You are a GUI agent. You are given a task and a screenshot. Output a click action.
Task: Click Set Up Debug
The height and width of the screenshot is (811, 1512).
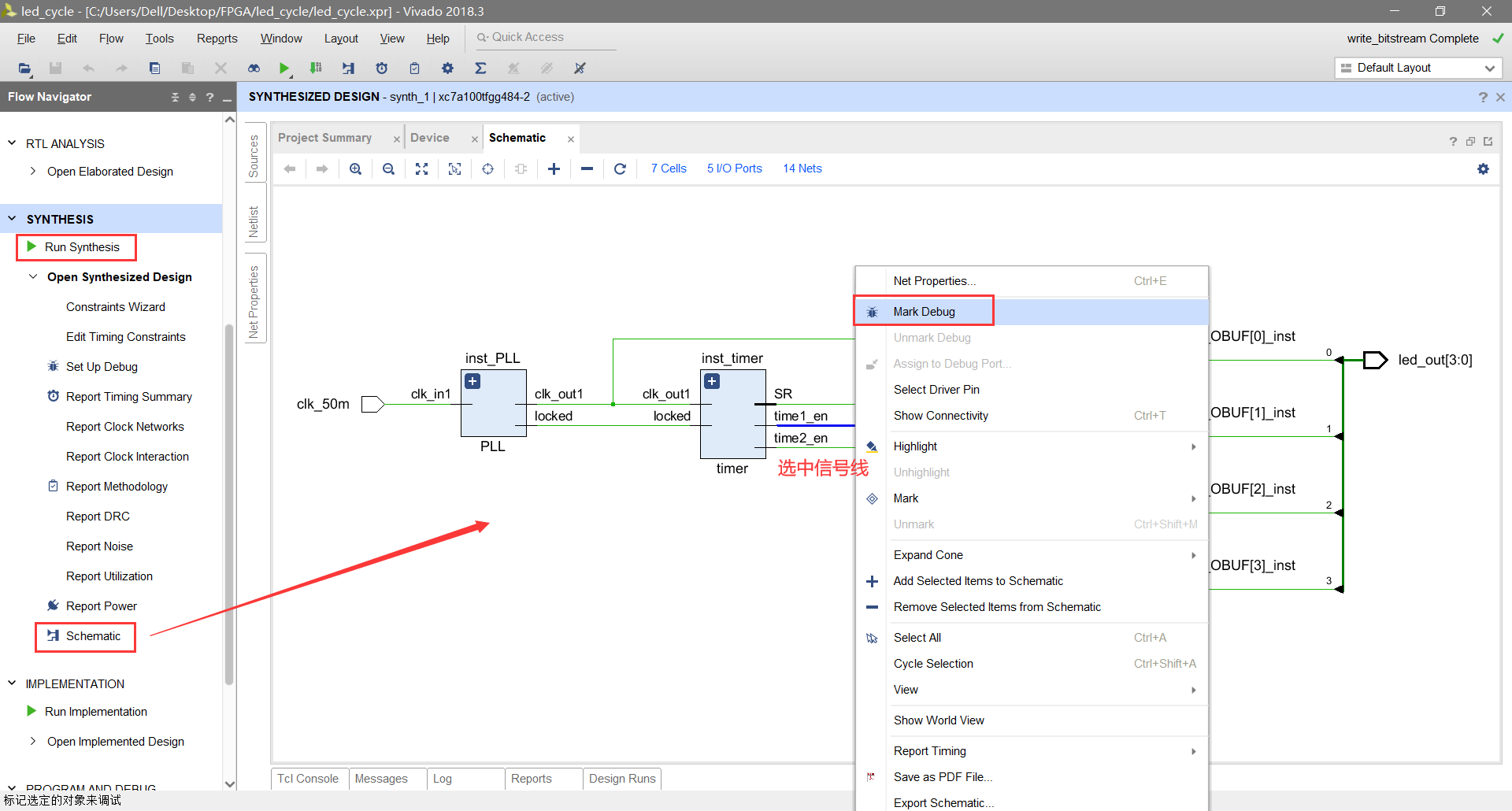102,367
